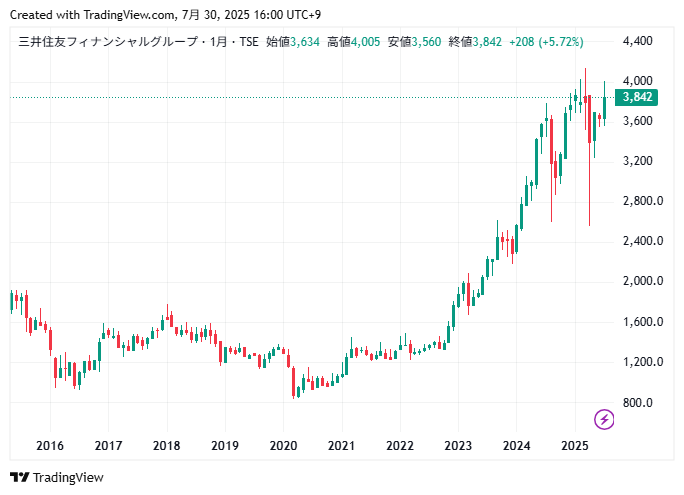Click the 2025 label on time axis
Image resolution: width=684 pixels, height=495 pixels.
pyautogui.click(x=575, y=446)
